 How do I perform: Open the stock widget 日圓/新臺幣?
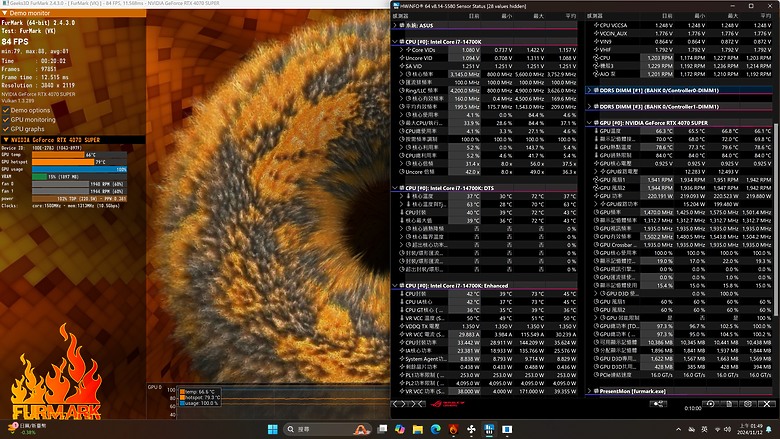pyautogui.click(x=29, y=429)
